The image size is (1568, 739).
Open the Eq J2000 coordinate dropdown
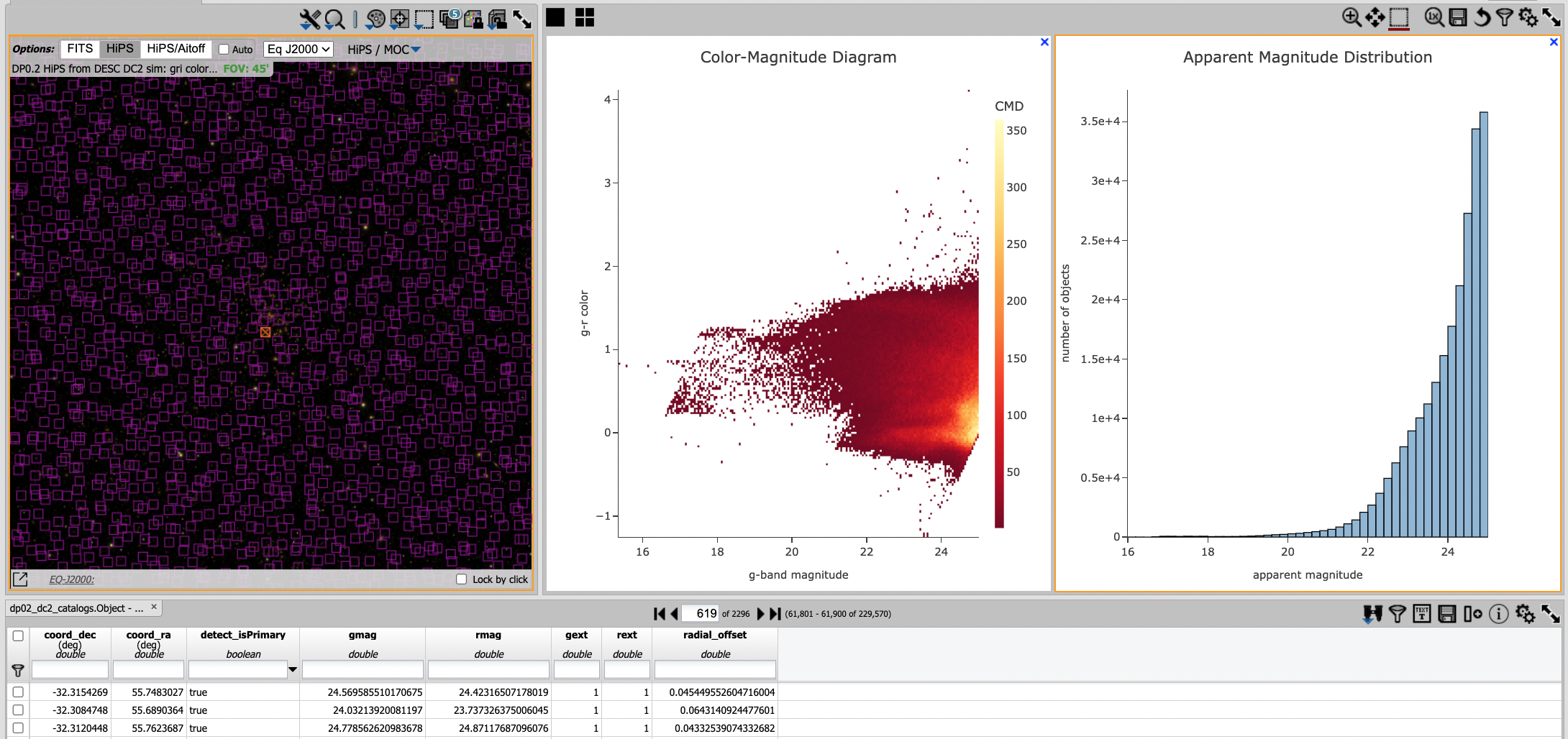[x=298, y=49]
